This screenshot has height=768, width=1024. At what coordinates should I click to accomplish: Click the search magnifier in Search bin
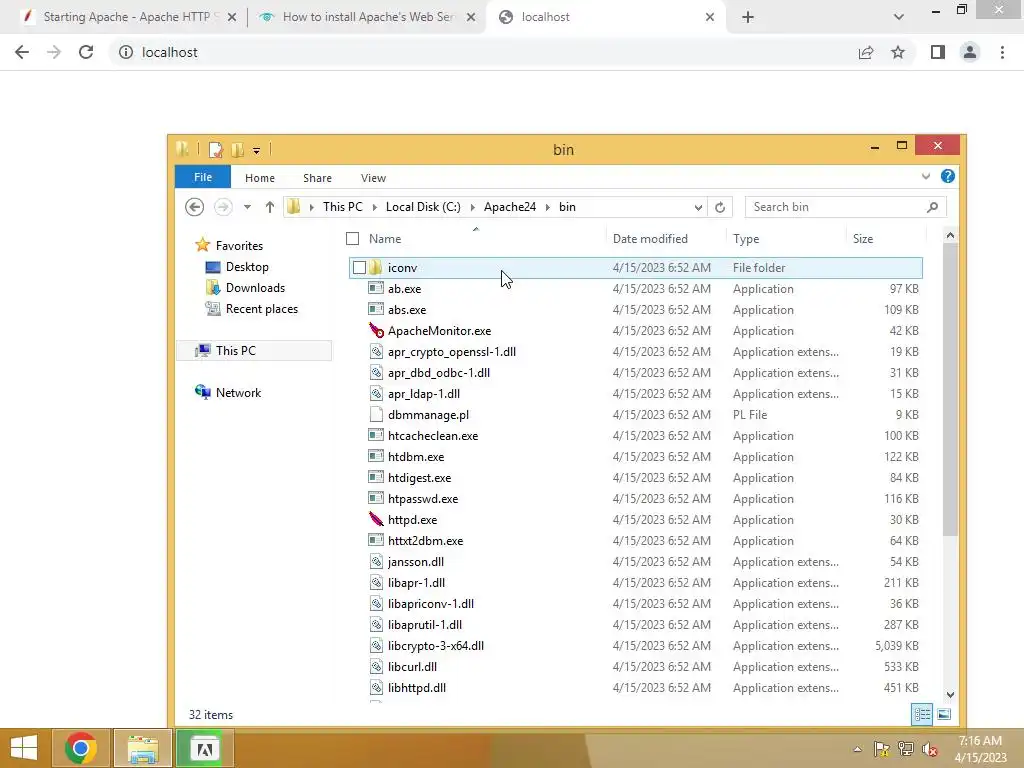[x=932, y=207]
